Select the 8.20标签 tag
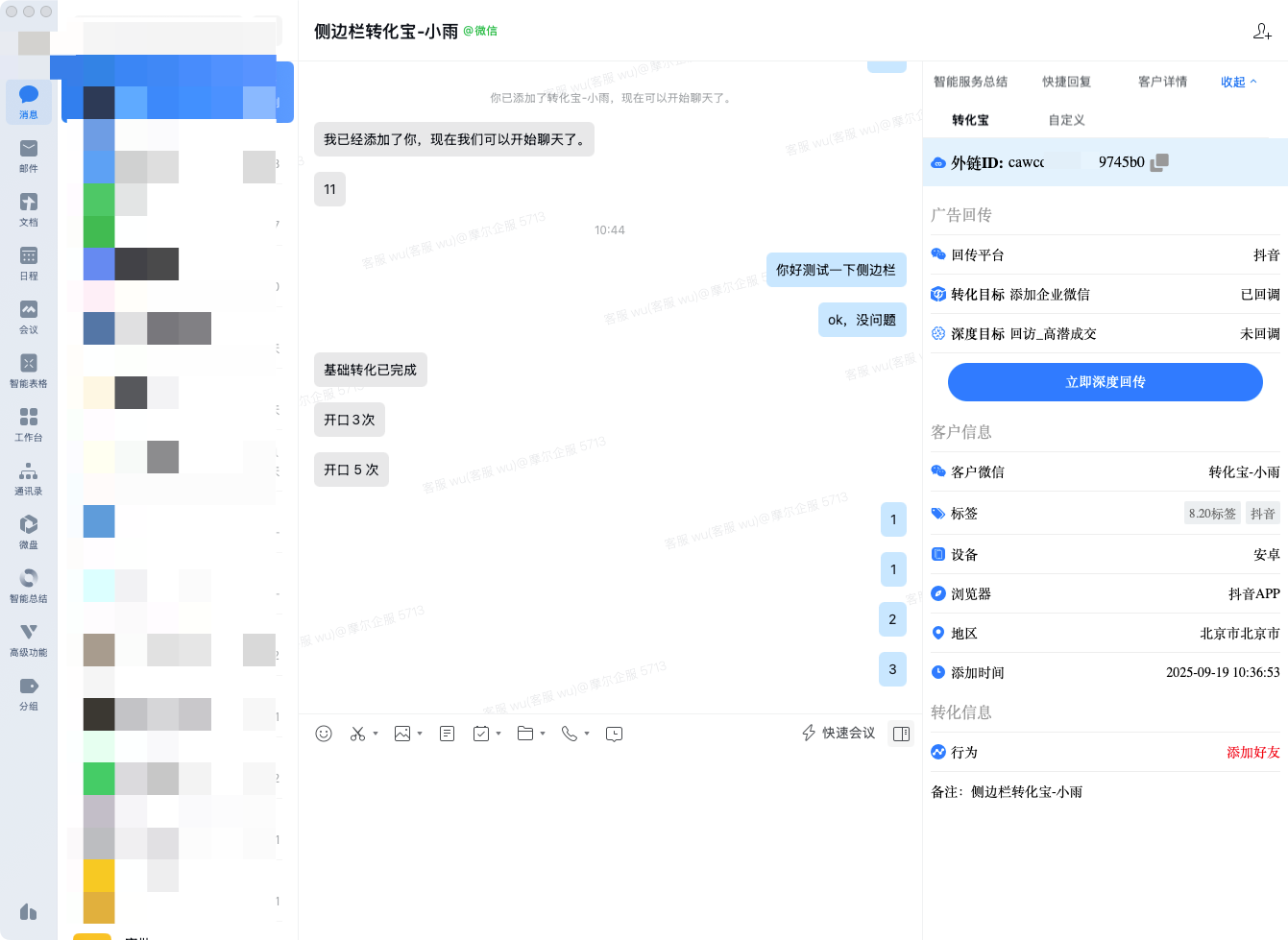The image size is (1288, 940). (1212, 514)
